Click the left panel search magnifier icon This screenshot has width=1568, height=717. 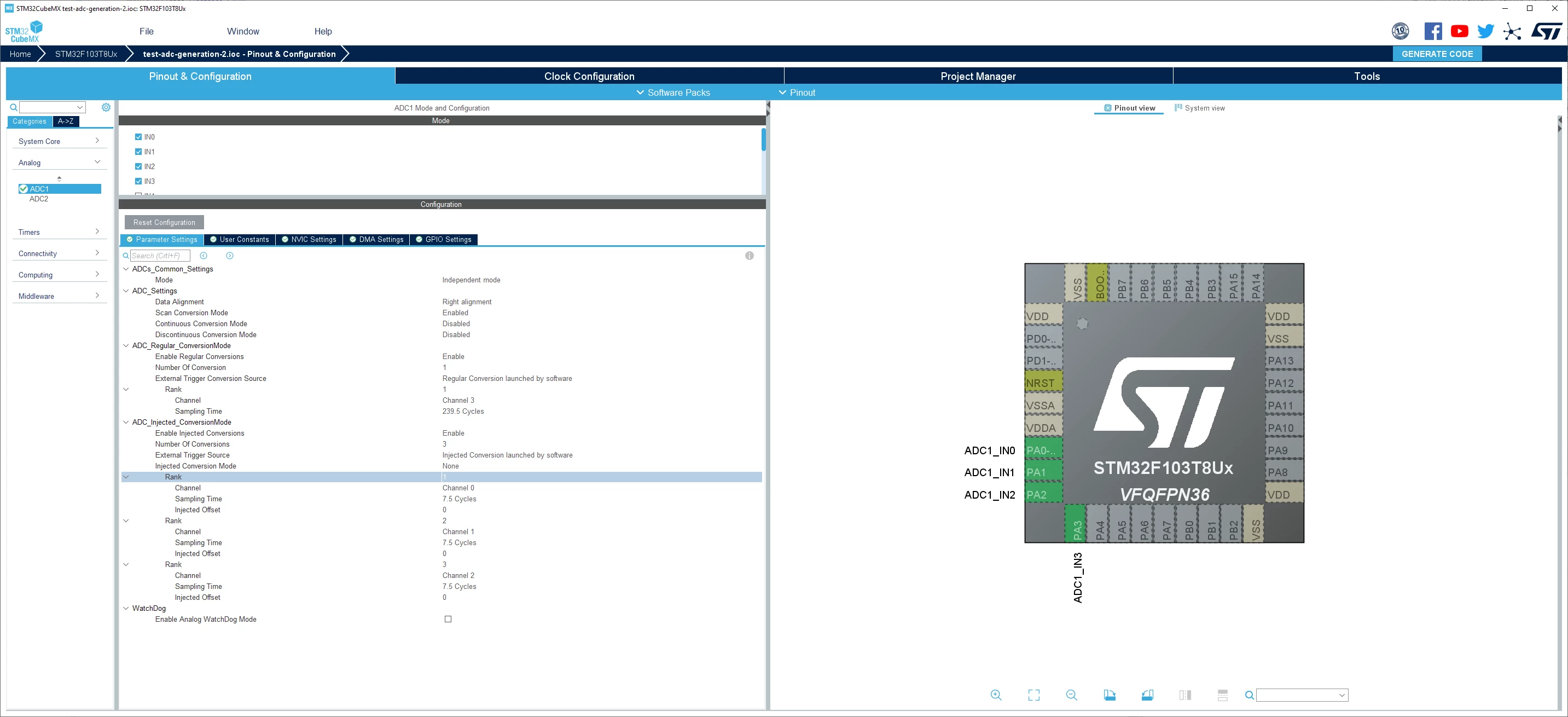tap(13, 107)
